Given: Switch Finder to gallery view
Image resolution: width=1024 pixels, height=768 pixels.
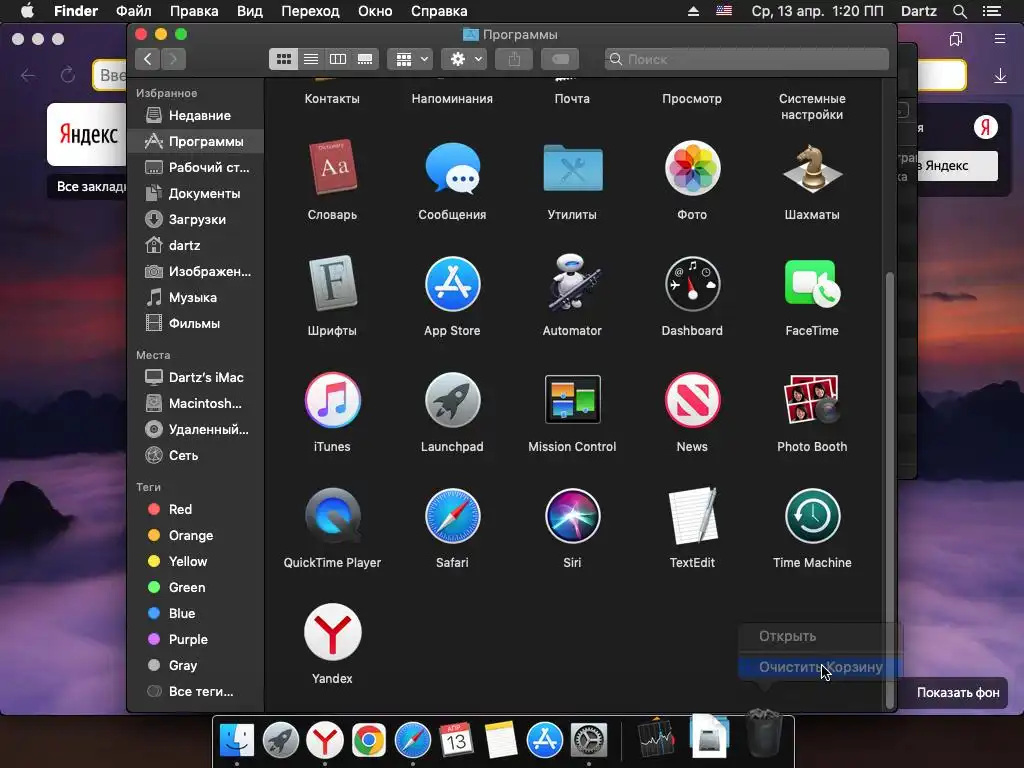Looking at the screenshot, I should [x=365, y=59].
